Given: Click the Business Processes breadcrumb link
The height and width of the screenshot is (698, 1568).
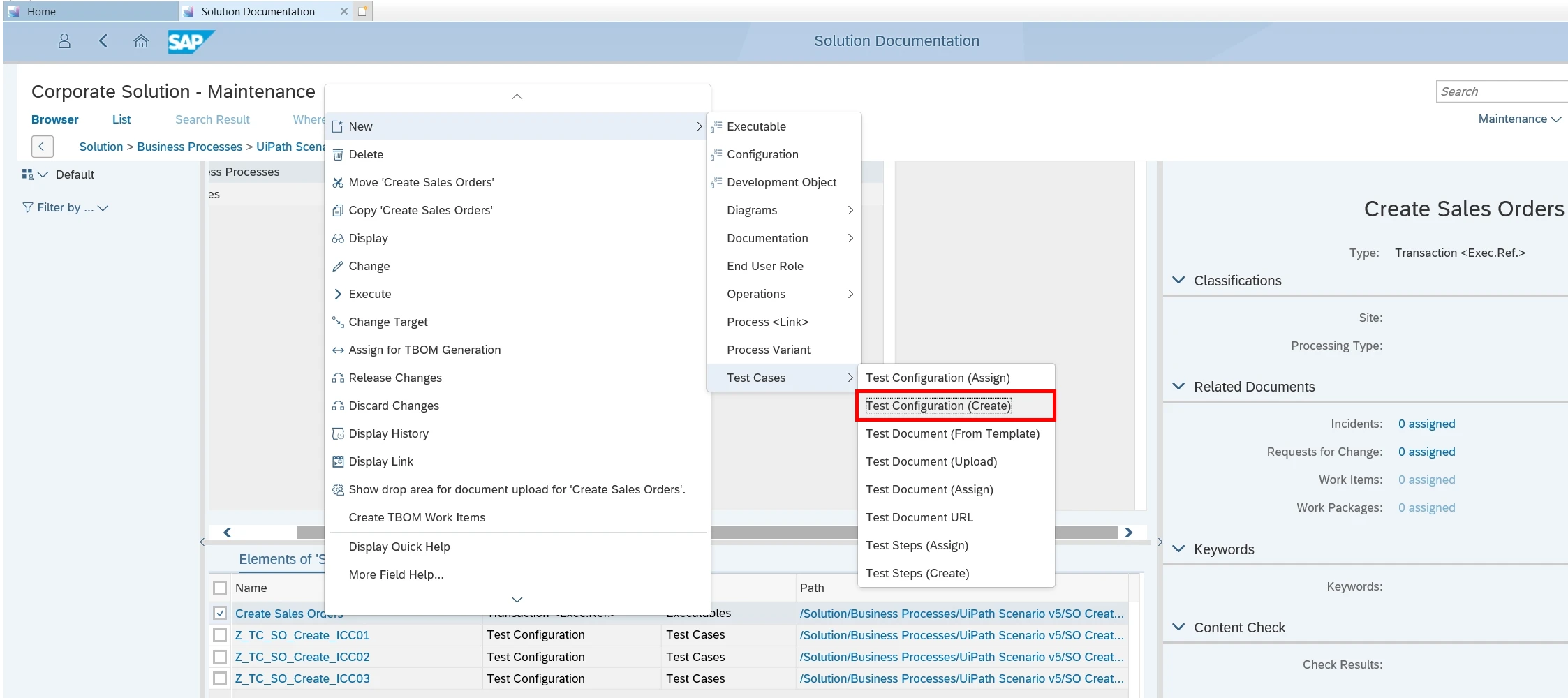Looking at the screenshot, I should click(x=189, y=147).
